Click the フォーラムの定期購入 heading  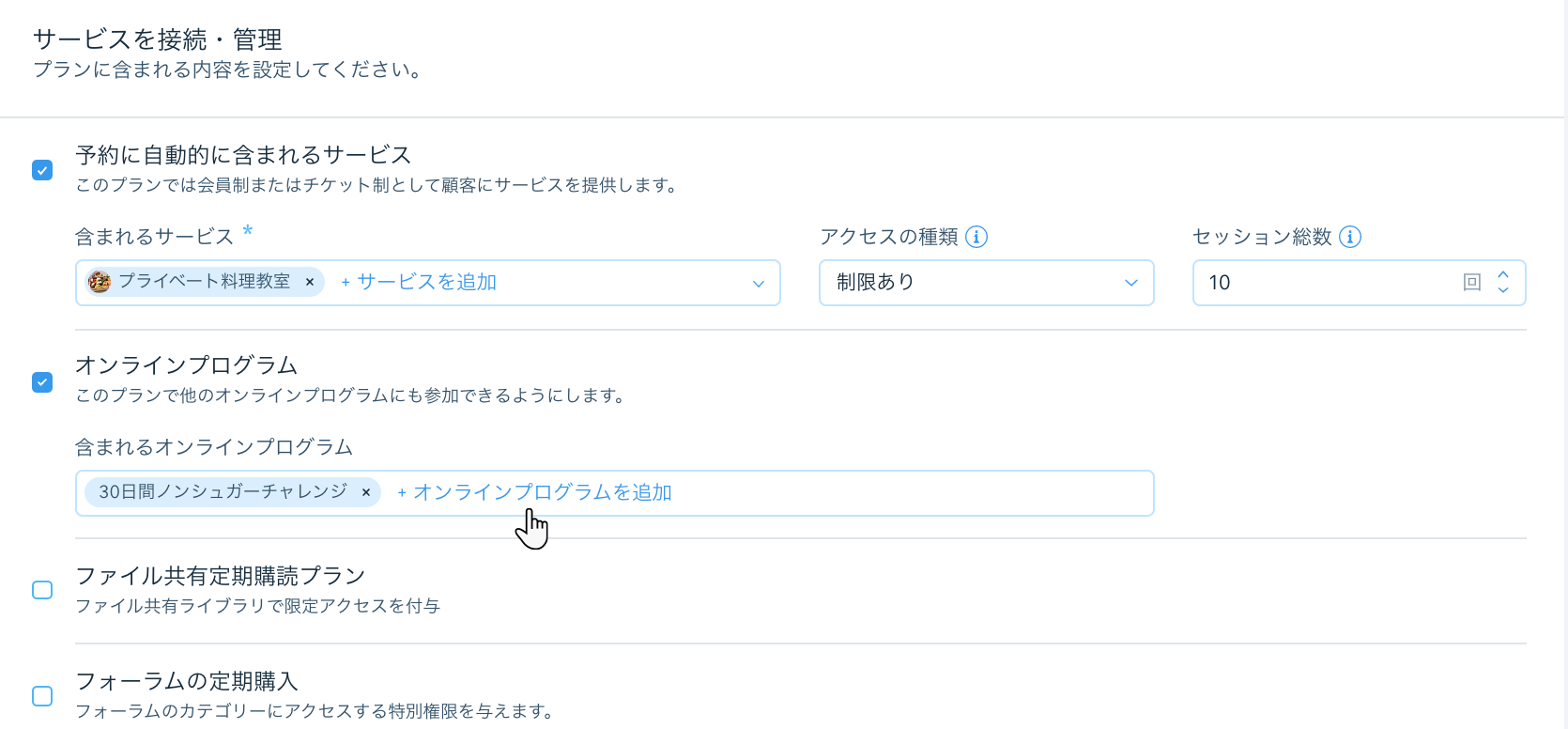[x=186, y=681]
